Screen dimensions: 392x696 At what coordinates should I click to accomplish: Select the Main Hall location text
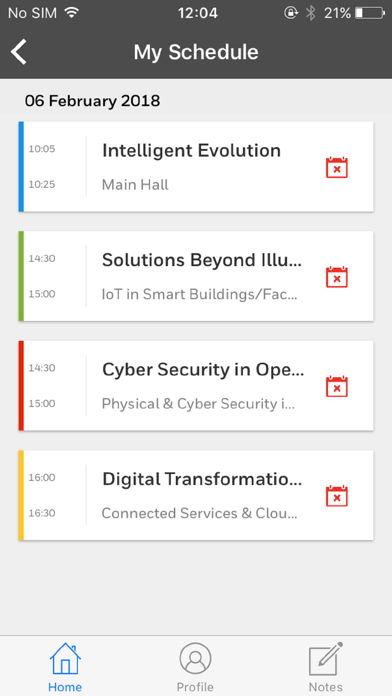tap(135, 185)
